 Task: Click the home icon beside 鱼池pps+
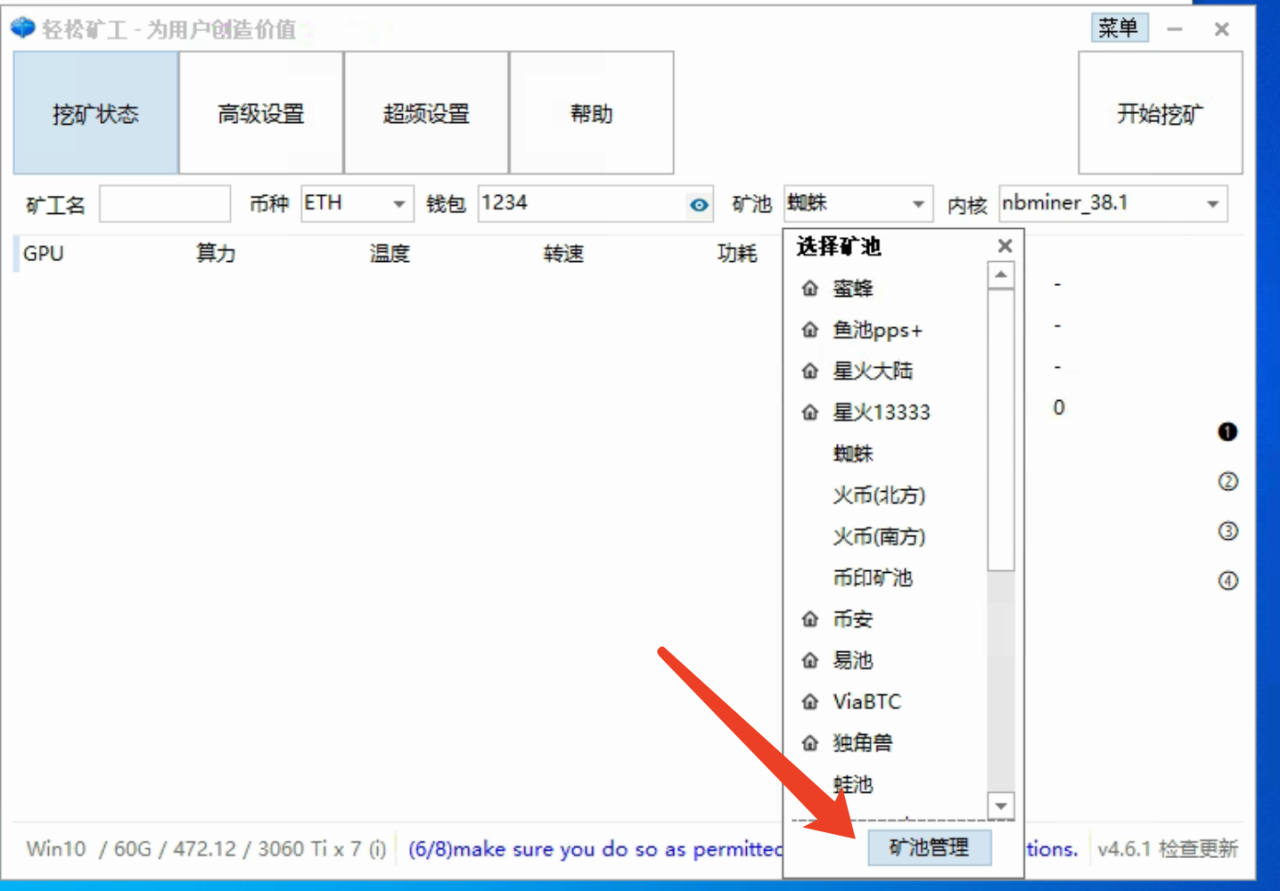click(810, 330)
